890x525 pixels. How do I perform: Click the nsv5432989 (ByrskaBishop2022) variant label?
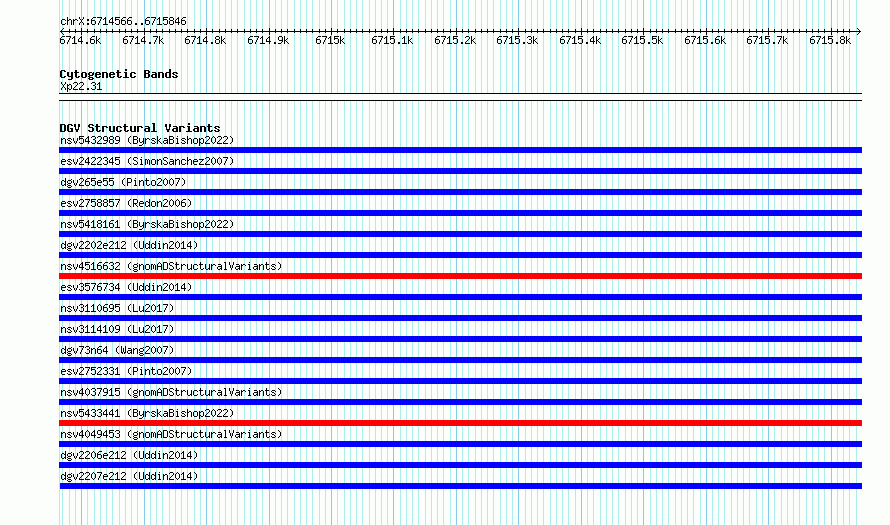point(147,140)
